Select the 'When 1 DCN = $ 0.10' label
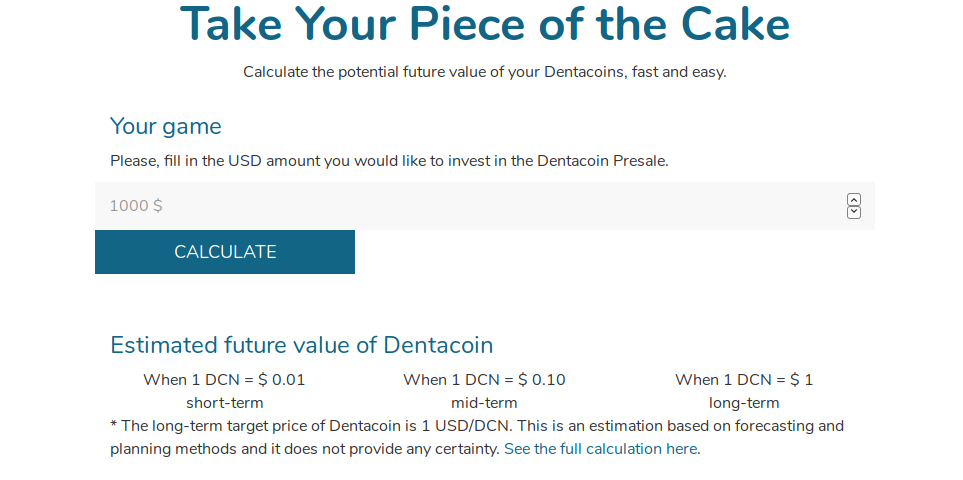 coord(484,380)
